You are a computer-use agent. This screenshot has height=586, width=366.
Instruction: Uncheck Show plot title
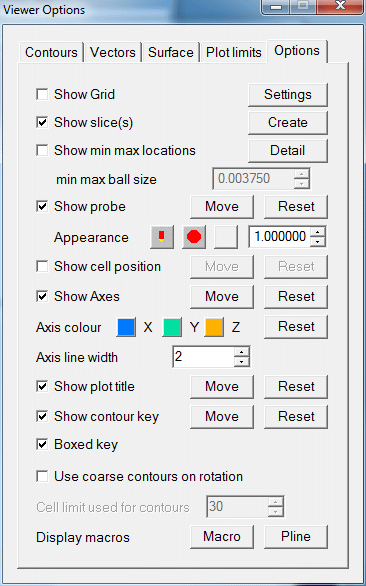[42, 386]
